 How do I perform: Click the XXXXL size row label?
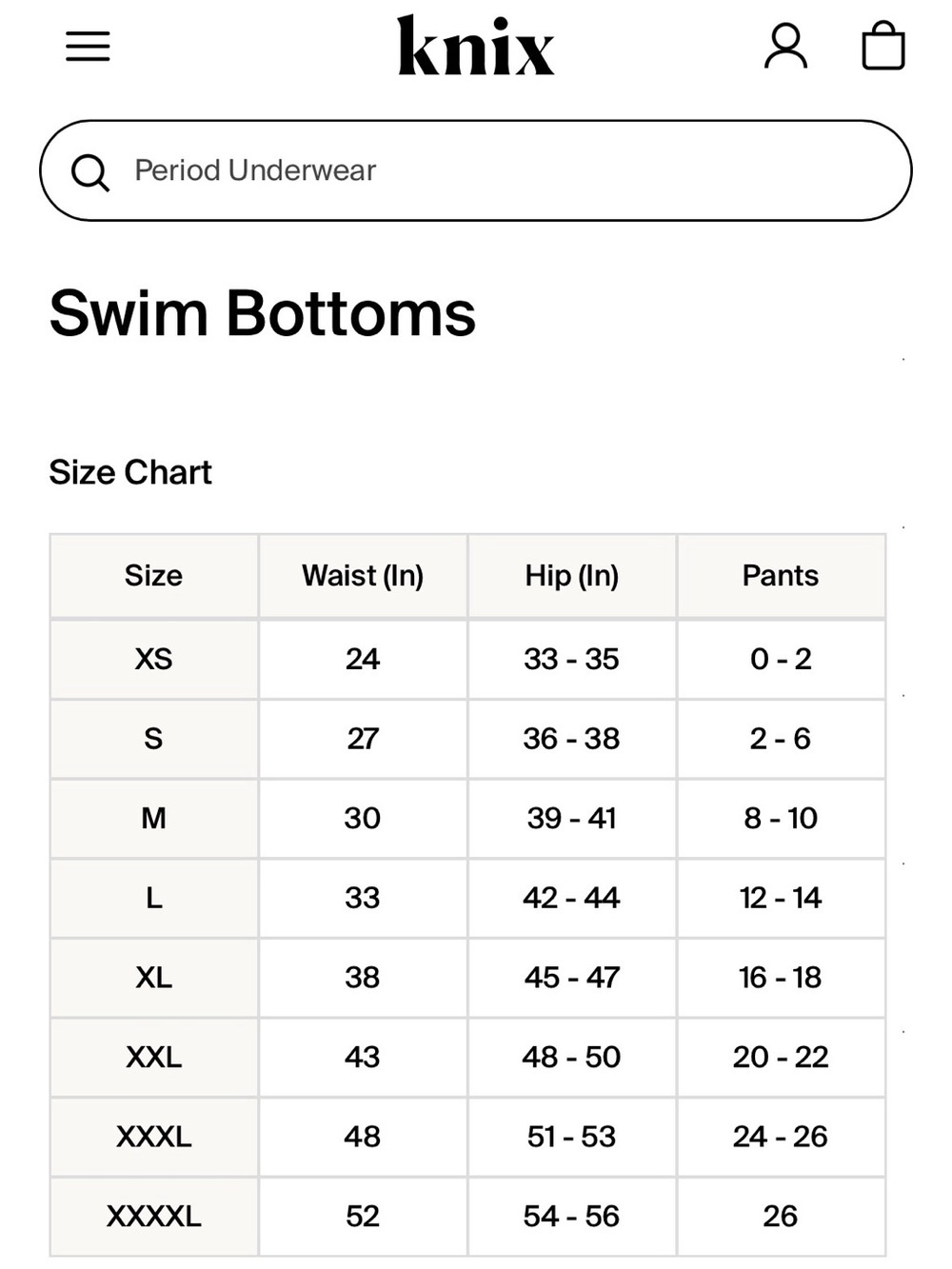(x=153, y=1216)
